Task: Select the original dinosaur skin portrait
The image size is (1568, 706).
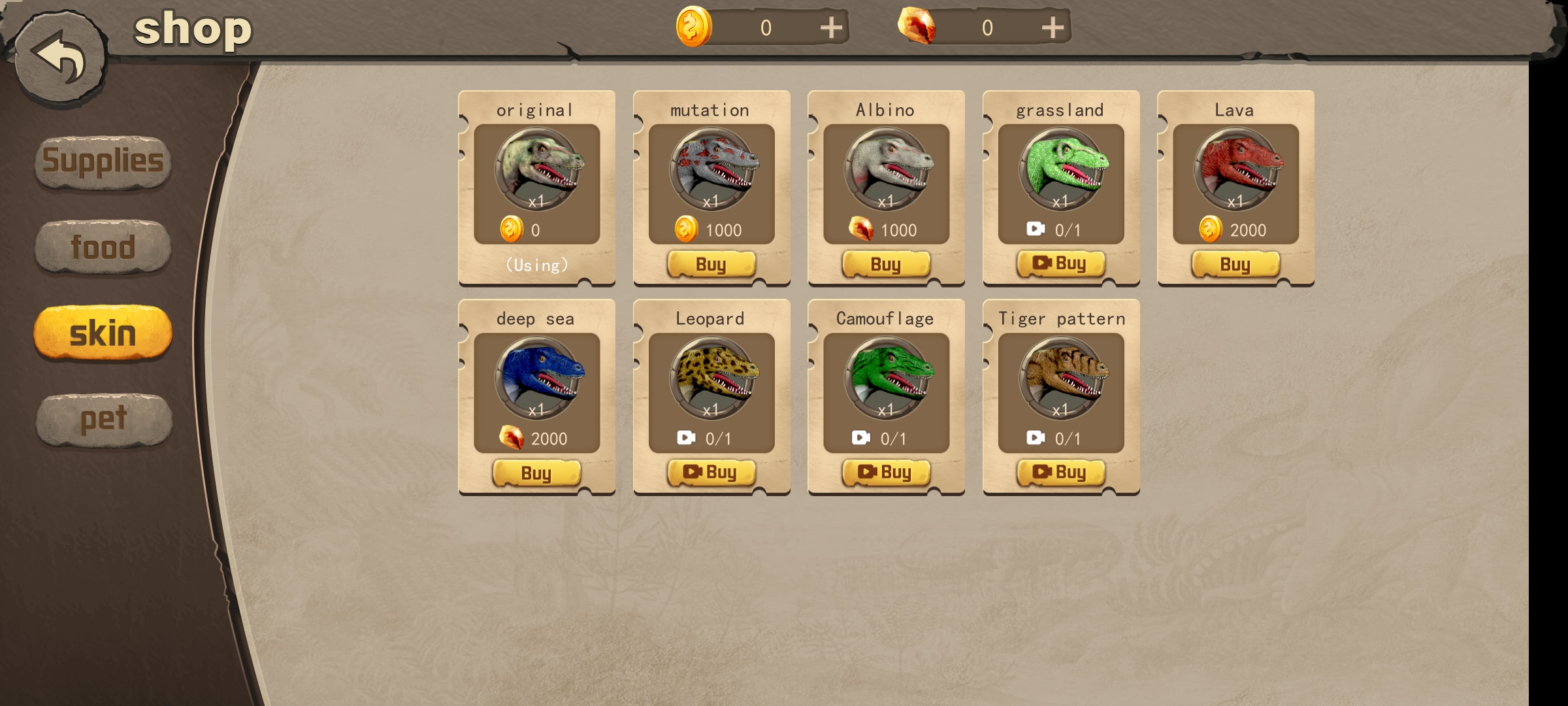Action: [x=538, y=169]
